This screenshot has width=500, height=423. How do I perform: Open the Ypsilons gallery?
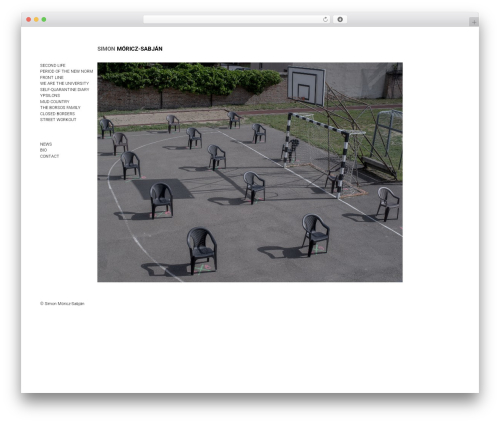50,95
